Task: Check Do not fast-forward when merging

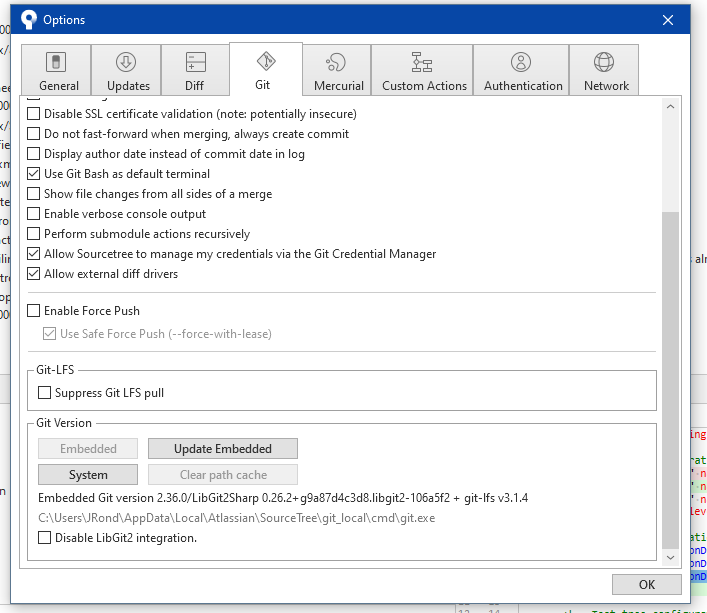Action: pyautogui.click(x=33, y=134)
